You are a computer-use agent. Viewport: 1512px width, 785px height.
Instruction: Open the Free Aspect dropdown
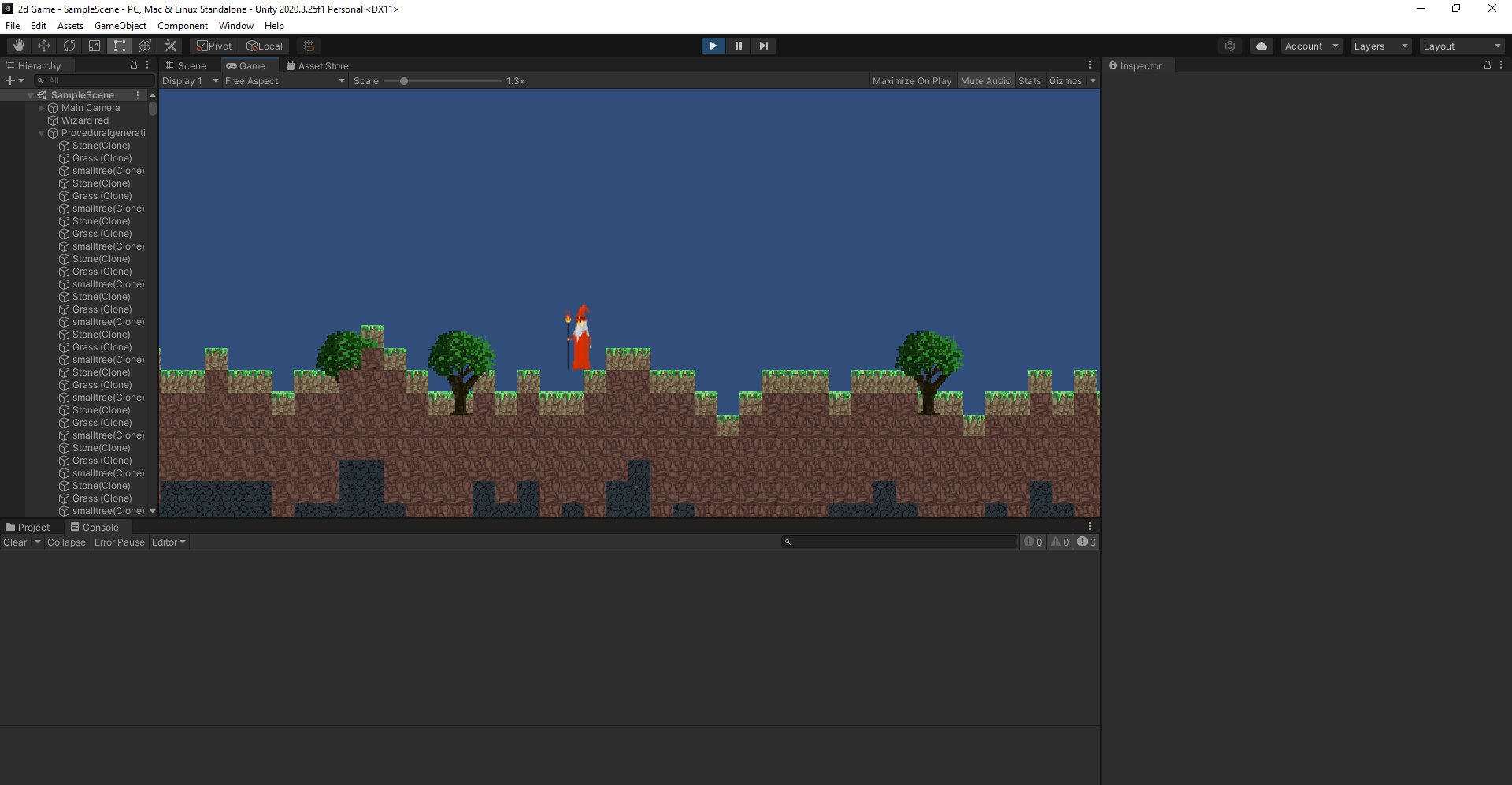(x=284, y=81)
